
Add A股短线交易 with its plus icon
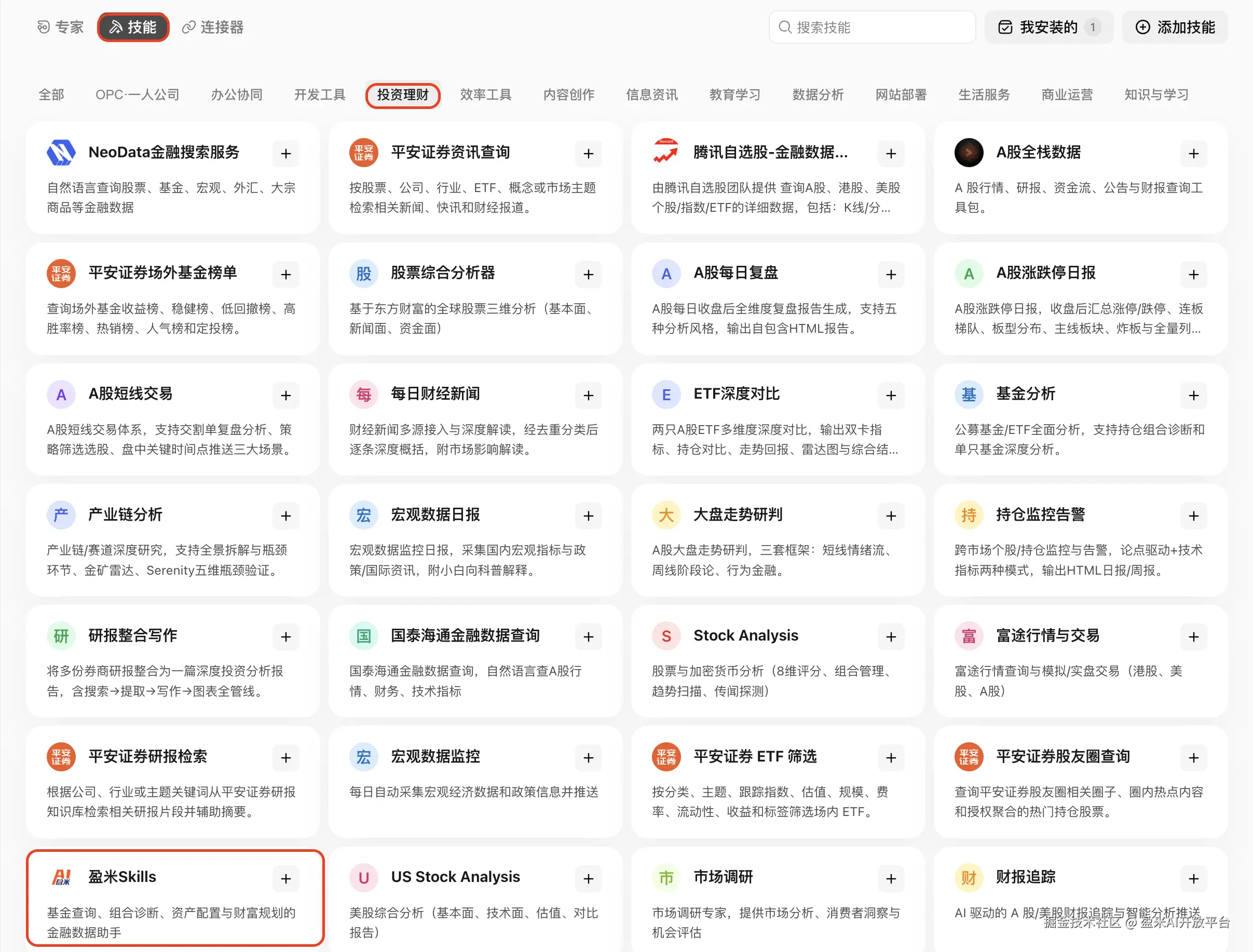(285, 395)
